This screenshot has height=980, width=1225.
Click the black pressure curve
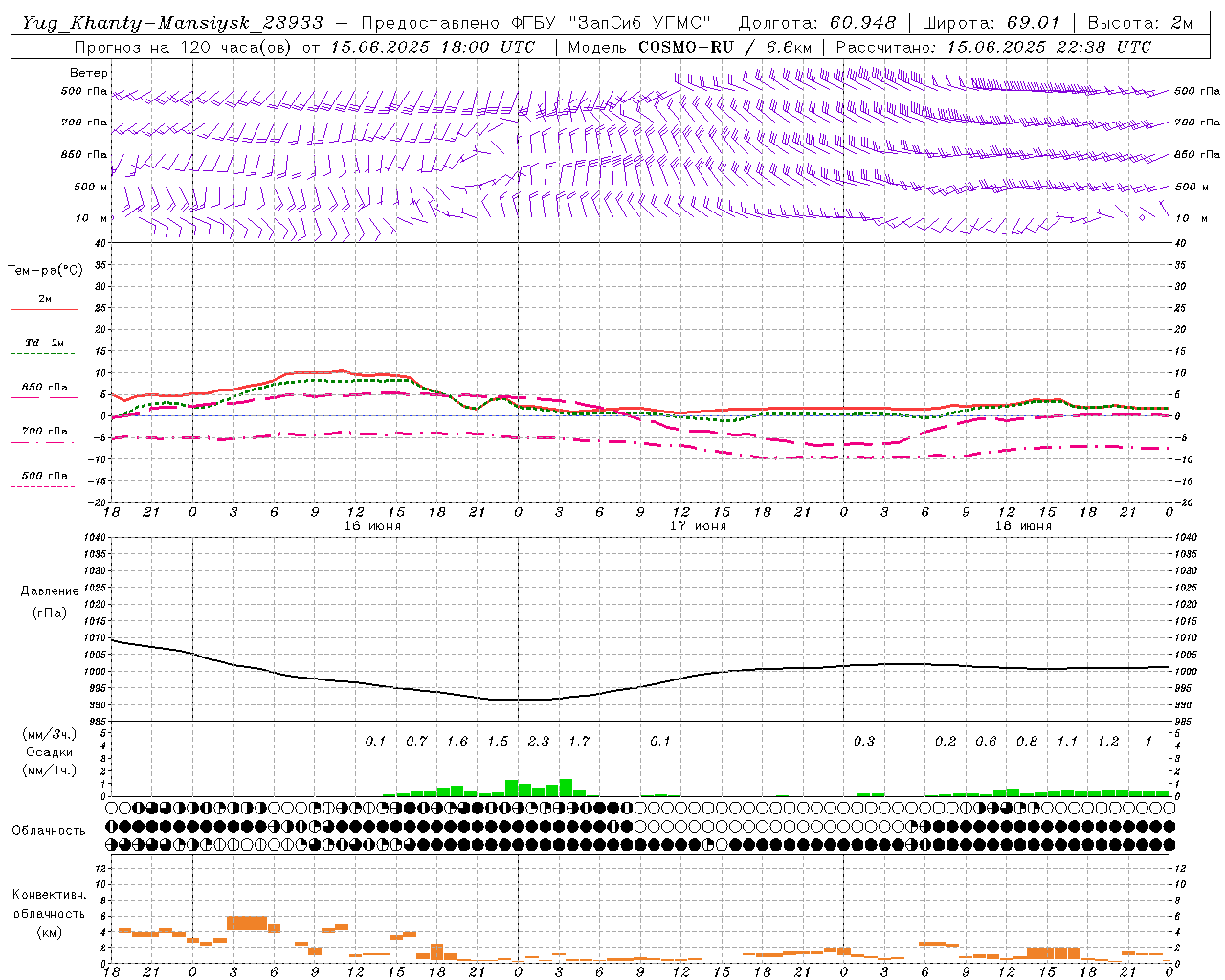pos(517,699)
